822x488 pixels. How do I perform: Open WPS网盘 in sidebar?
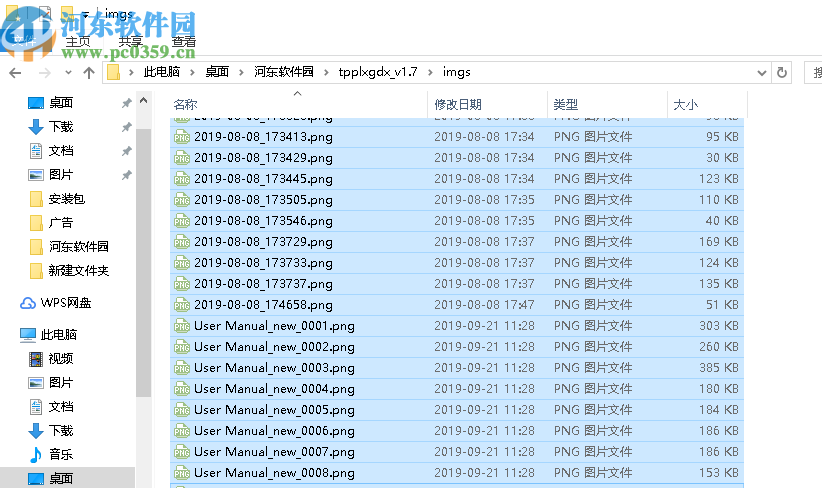(66, 302)
